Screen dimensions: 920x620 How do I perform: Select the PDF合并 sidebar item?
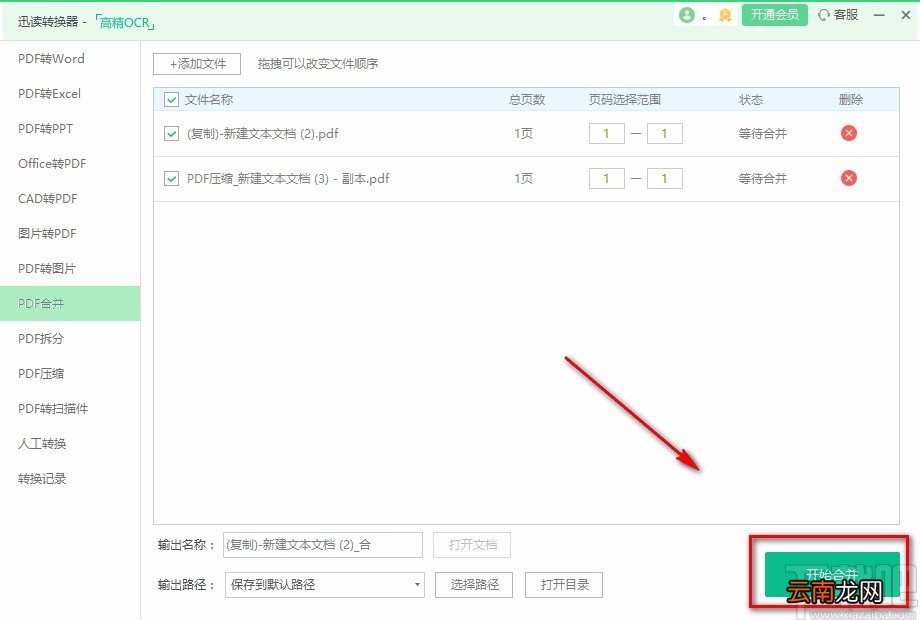(70, 303)
